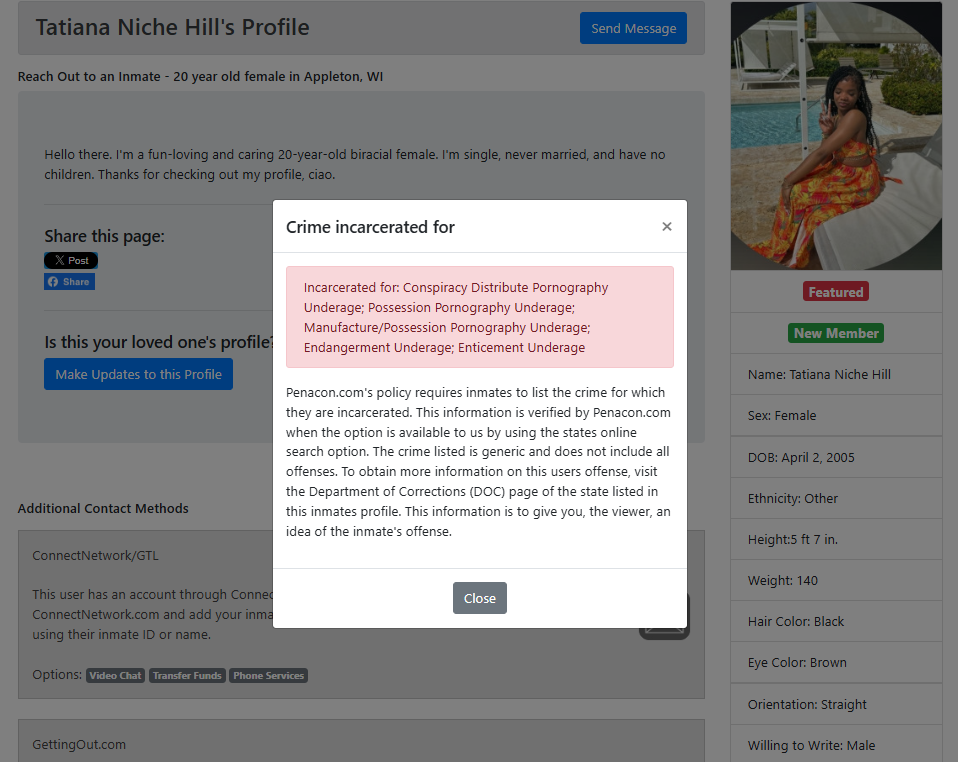Screen dimensions: 958x762
Task: Click the 'Hello there' bio paragraph
Action: click(x=355, y=164)
